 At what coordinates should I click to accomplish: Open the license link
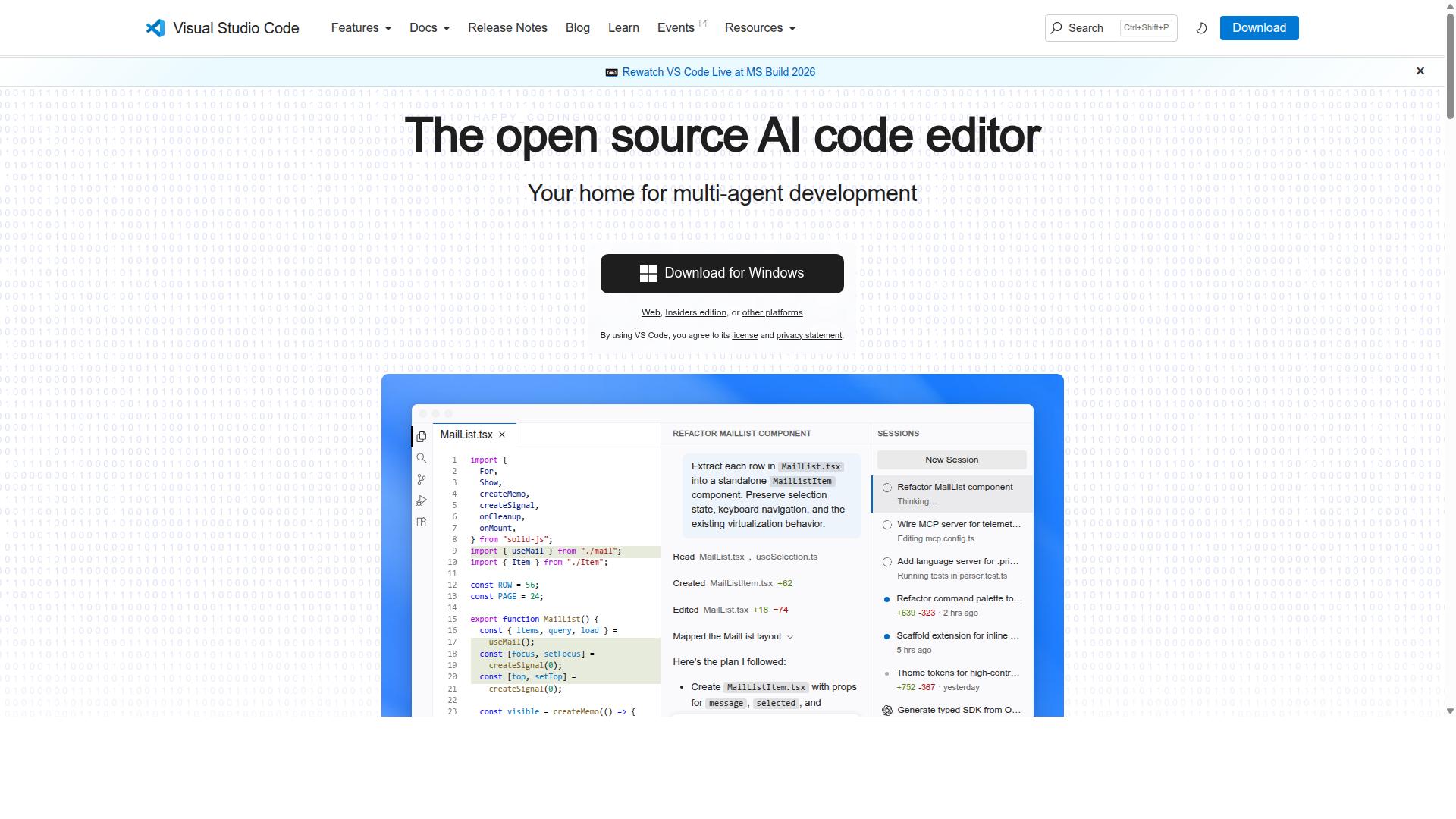(x=745, y=335)
